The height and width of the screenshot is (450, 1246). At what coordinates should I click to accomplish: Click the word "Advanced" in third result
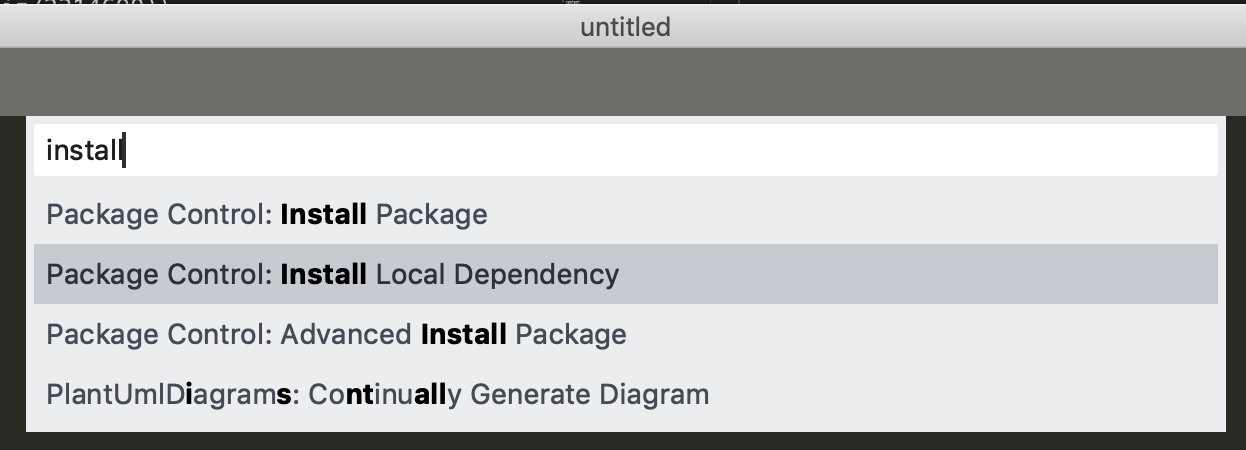pos(346,334)
